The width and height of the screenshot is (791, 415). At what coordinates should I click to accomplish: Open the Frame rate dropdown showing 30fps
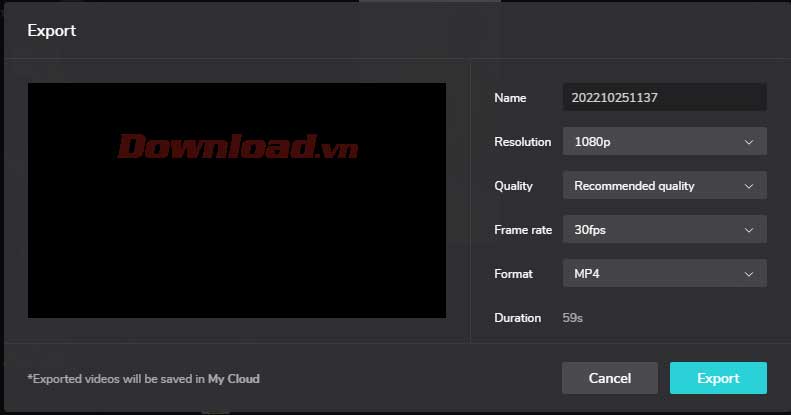pyautogui.click(x=664, y=229)
